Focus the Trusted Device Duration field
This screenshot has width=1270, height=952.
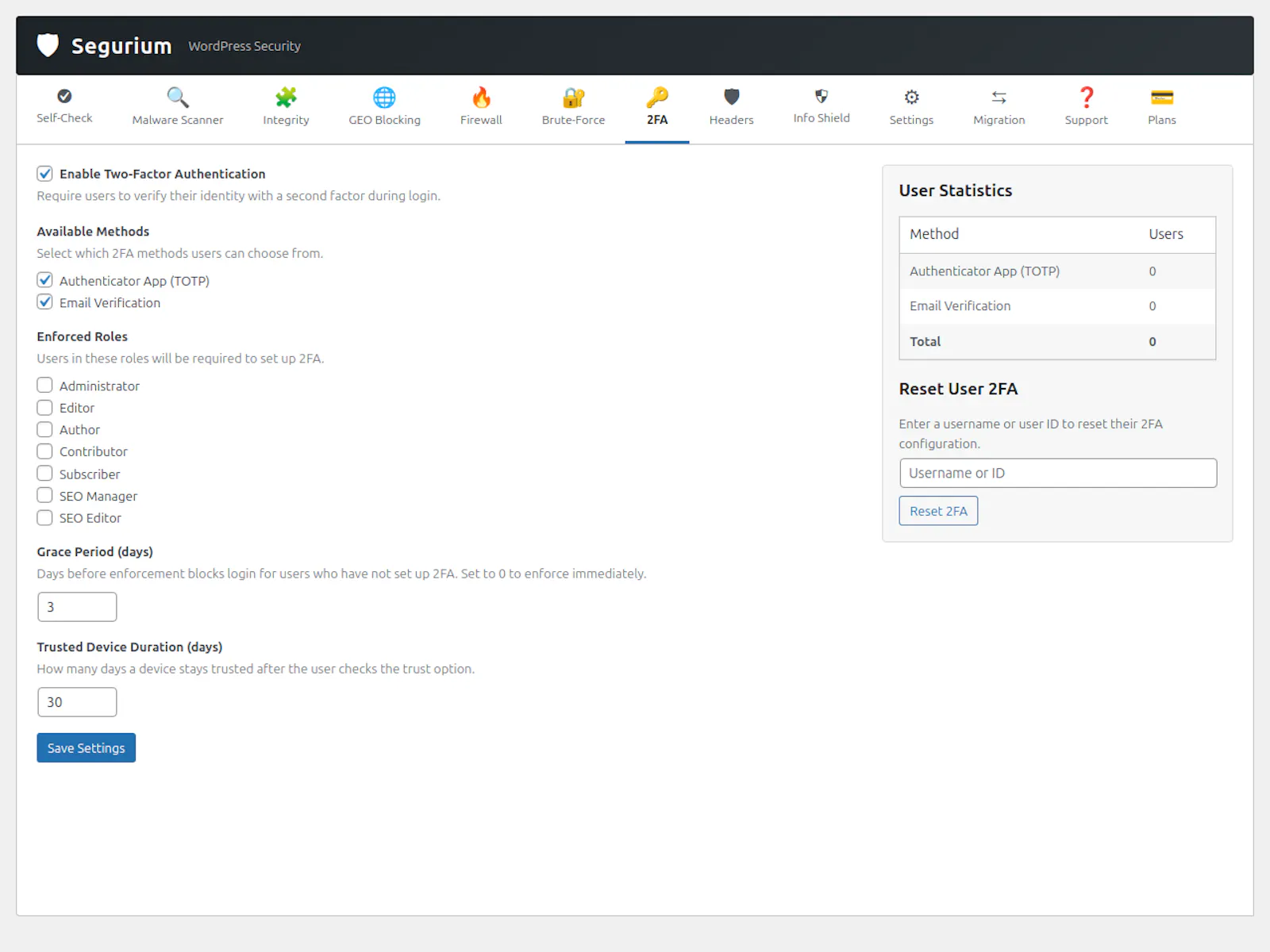point(77,702)
